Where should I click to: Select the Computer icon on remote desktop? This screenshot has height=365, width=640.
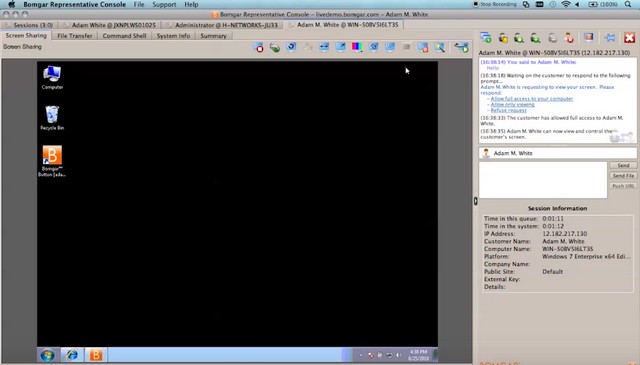click(52, 77)
